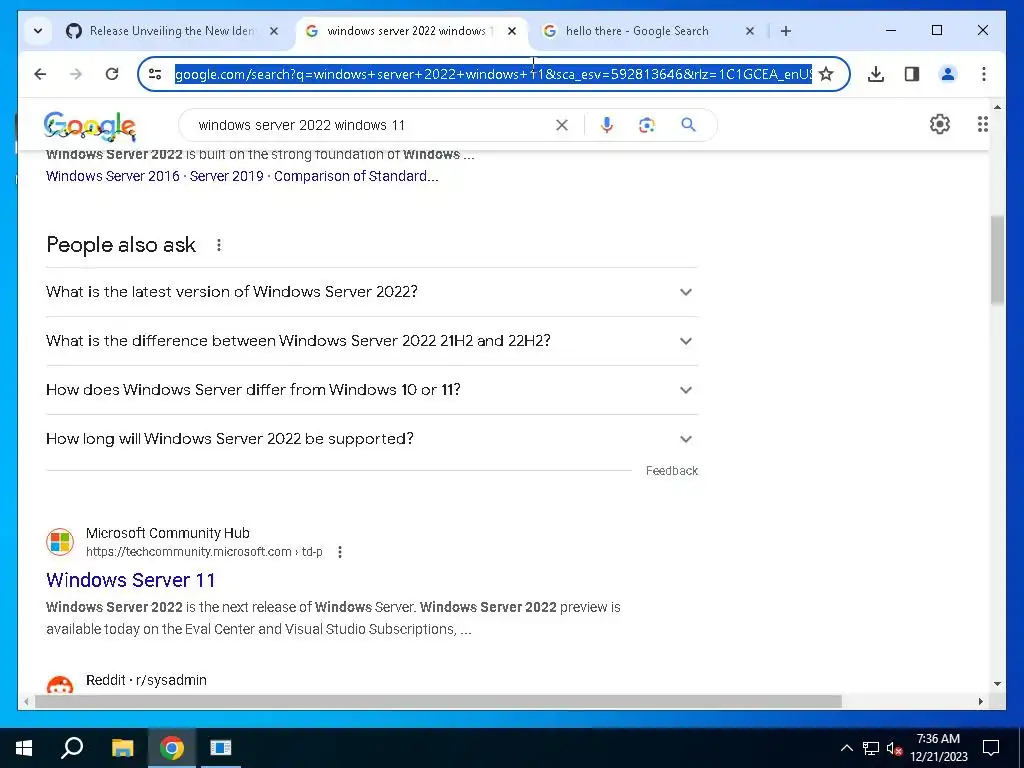The height and width of the screenshot is (768, 1024).
Task: Click the Chrome forward arrow button
Action: [x=76, y=74]
